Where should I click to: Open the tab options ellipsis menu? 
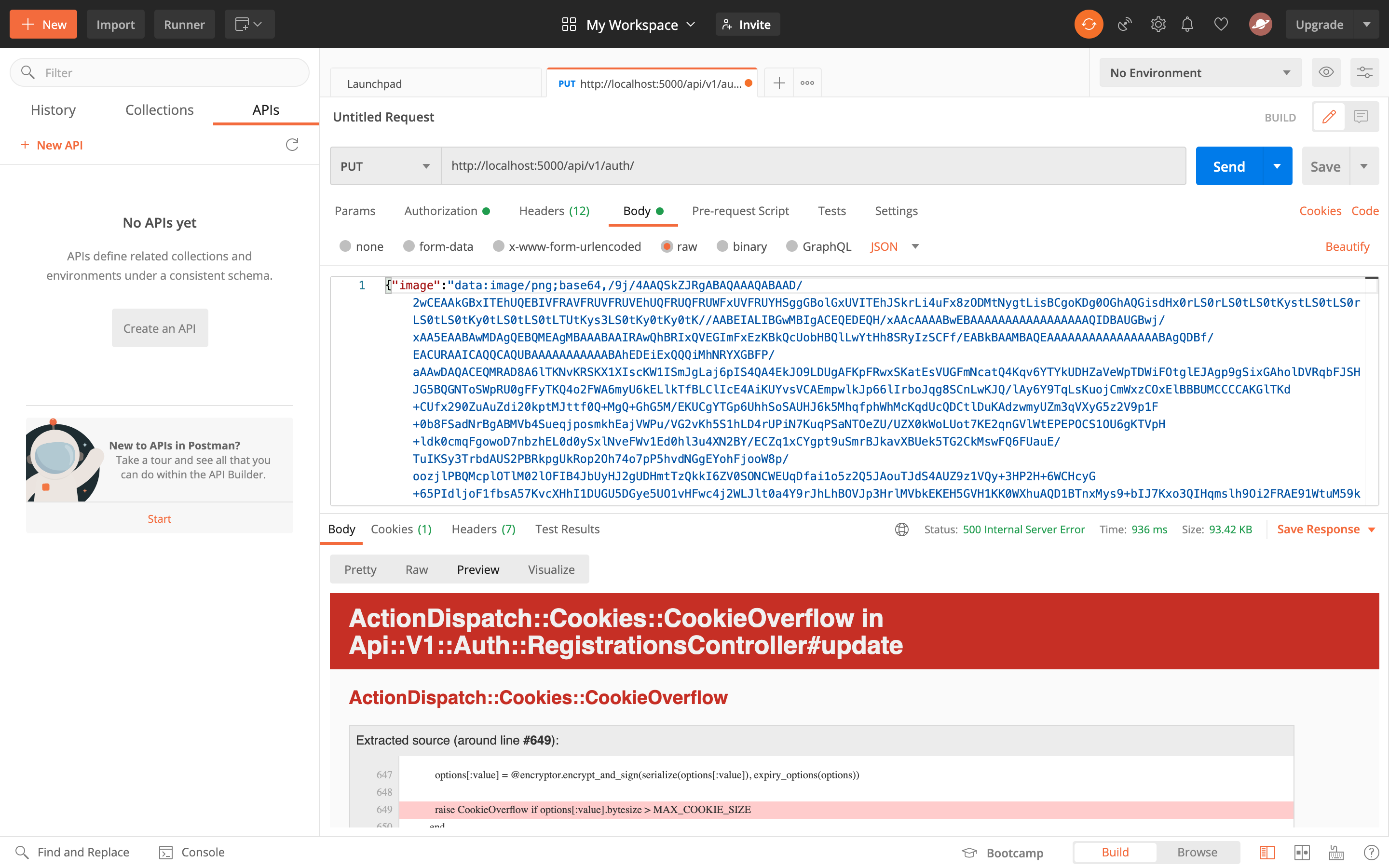(x=807, y=83)
